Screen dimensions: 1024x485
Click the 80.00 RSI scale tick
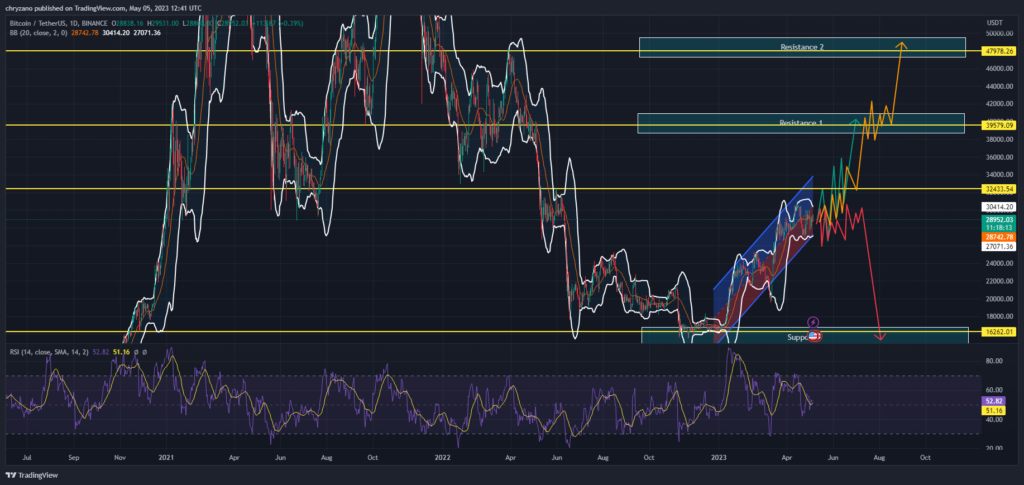pos(994,360)
